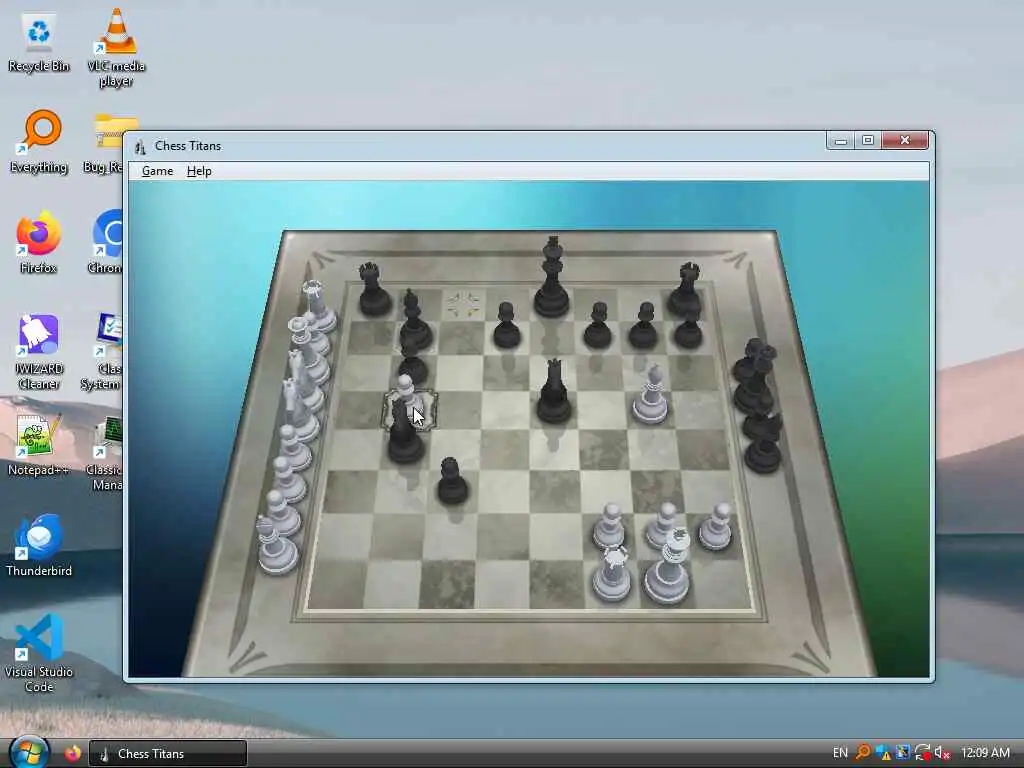Select the white king near the white pawns

point(667,567)
